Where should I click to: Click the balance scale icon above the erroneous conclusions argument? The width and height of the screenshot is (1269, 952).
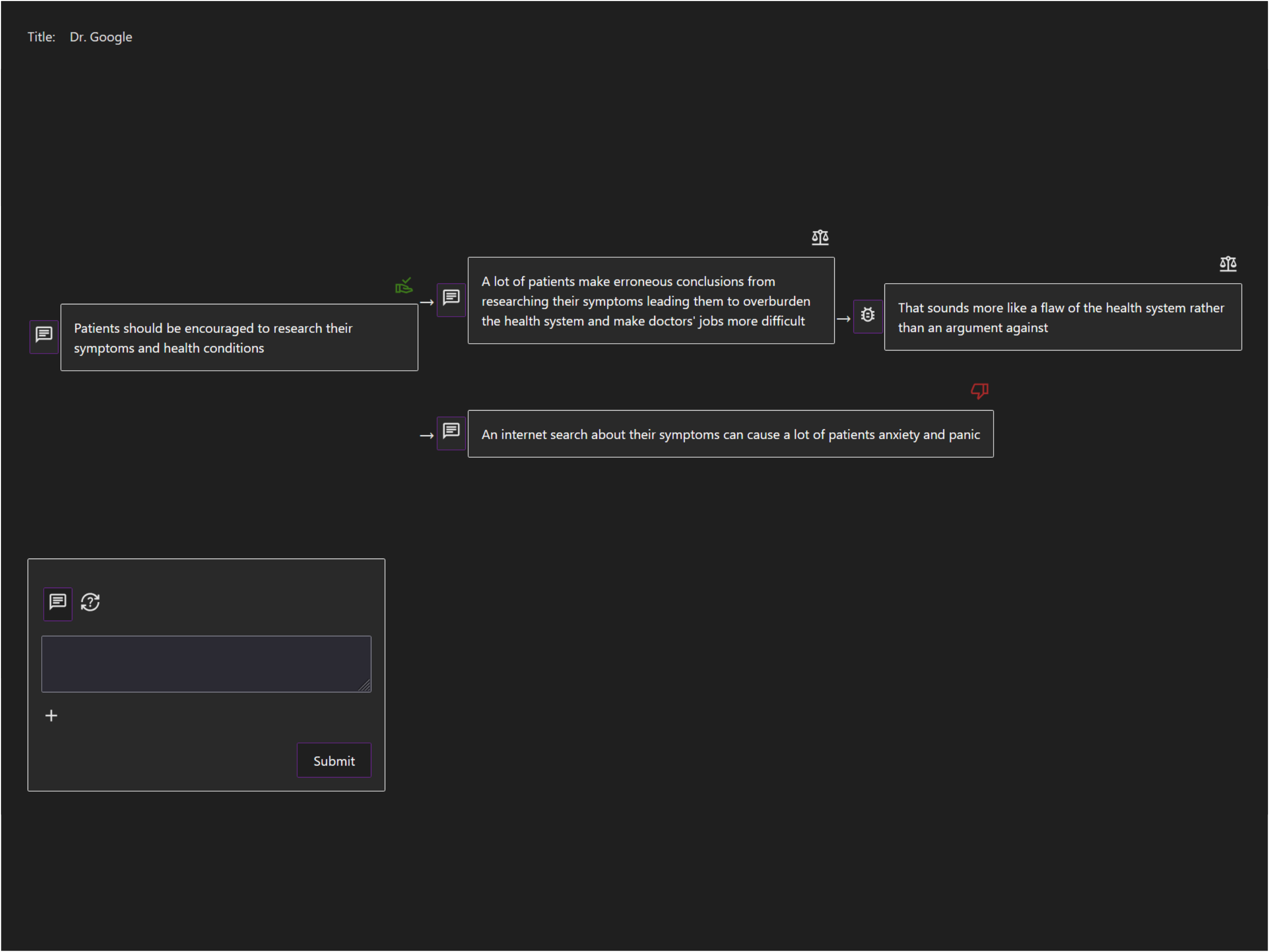pyautogui.click(x=820, y=238)
